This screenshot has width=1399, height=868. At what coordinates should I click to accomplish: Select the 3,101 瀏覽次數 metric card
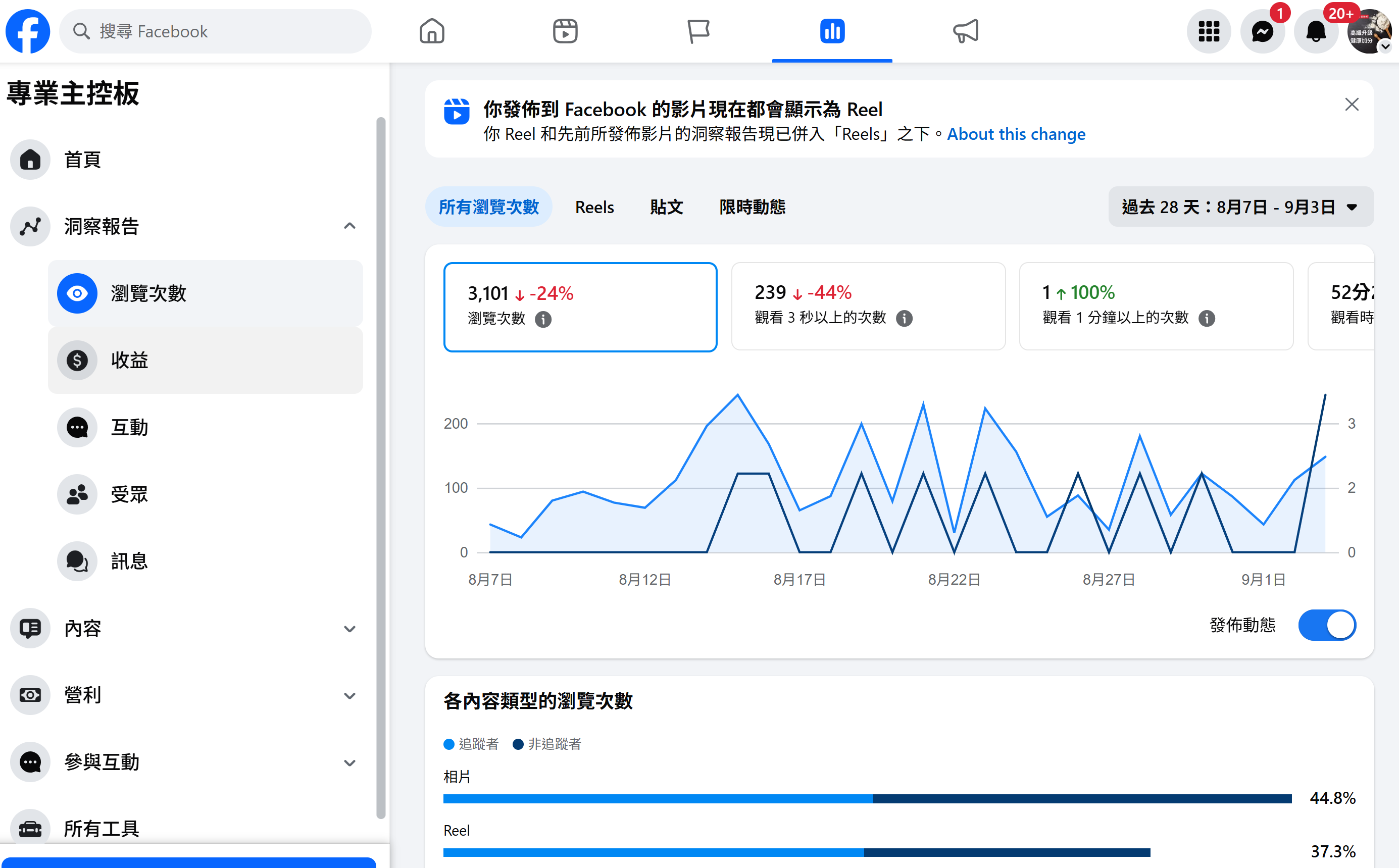(580, 307)
